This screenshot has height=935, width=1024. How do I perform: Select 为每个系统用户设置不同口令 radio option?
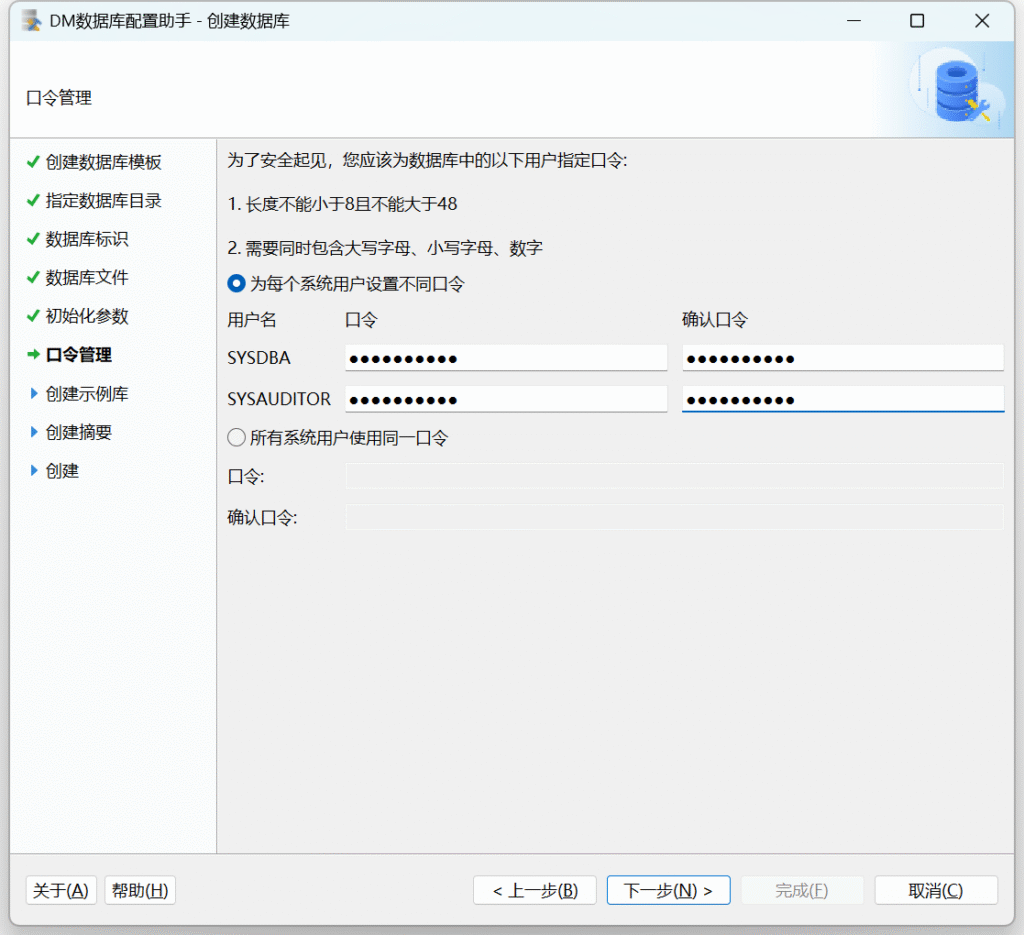(237, 284)
